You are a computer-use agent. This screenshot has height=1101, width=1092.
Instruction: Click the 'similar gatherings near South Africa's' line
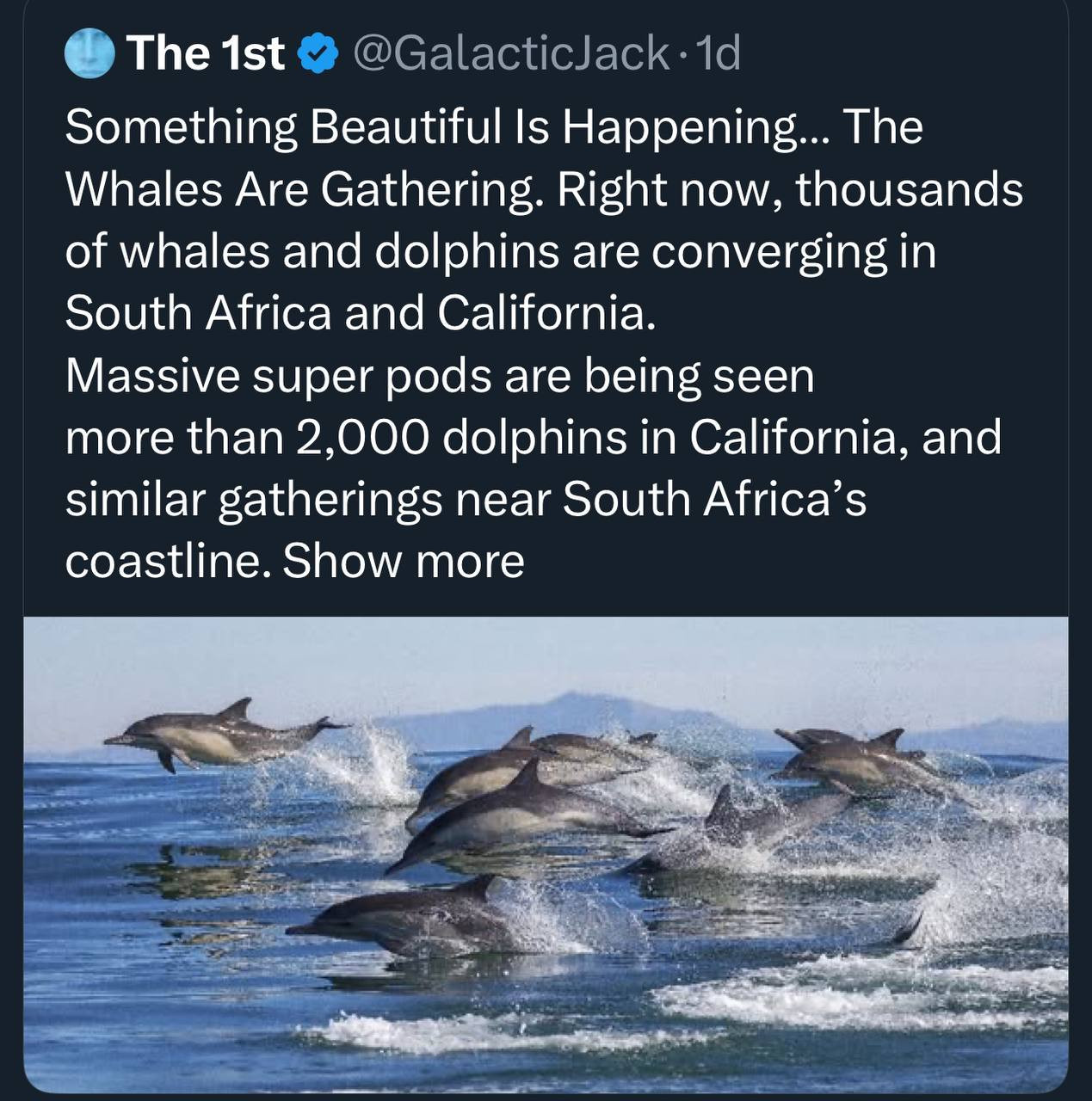pyautogui.click(x=465, y=500)
